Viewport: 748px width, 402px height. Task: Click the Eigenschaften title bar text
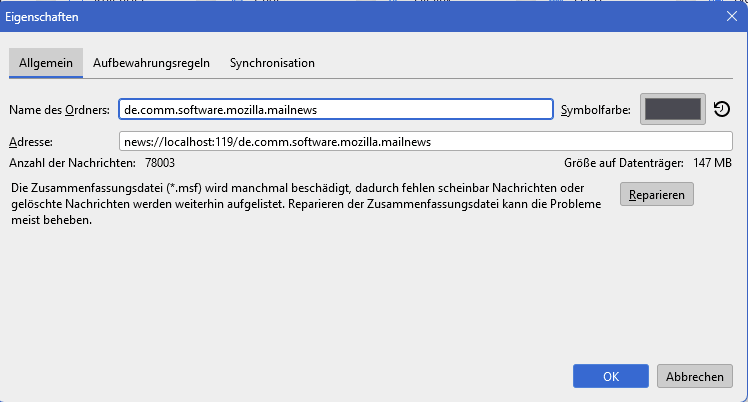click(42, 17)
